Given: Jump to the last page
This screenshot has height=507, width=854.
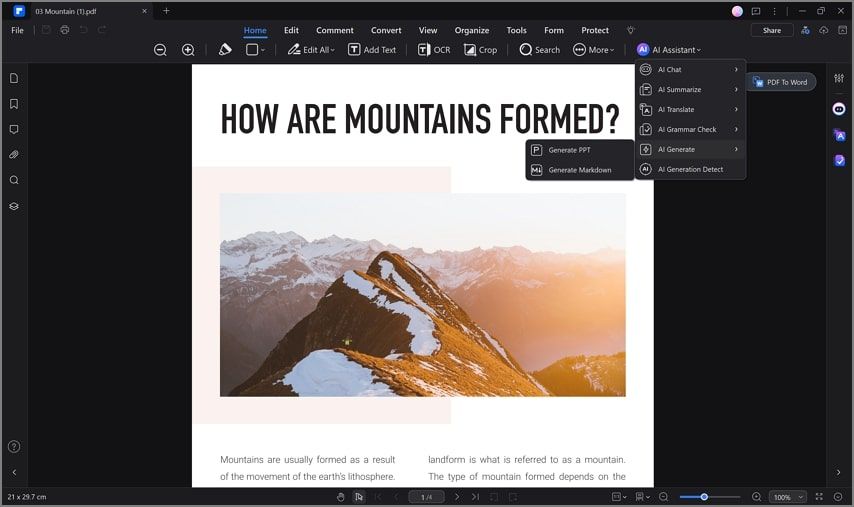Looking at the screenshot, I should click(x=475, y=497).
